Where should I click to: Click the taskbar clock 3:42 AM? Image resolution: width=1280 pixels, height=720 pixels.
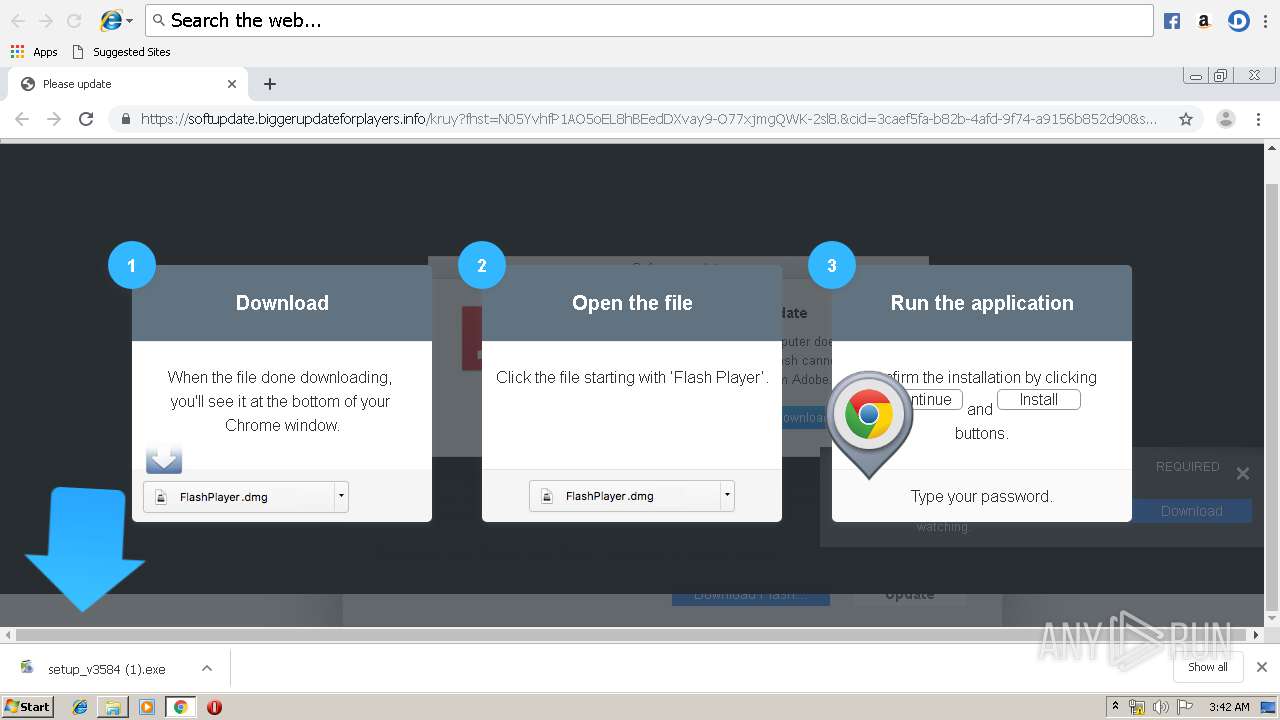(x=1228, y=707)
